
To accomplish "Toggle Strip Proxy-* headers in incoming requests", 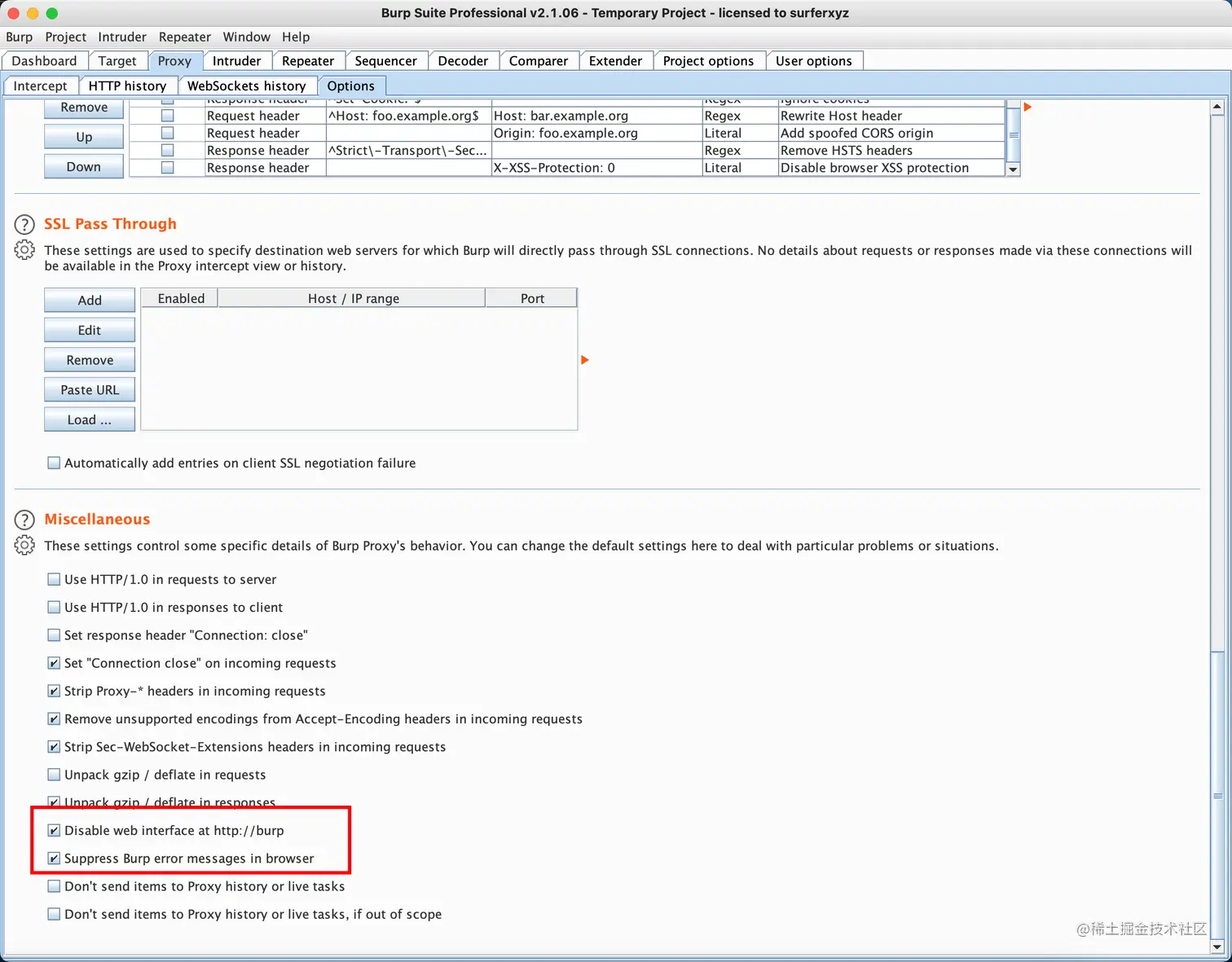I will coord(54,691).
